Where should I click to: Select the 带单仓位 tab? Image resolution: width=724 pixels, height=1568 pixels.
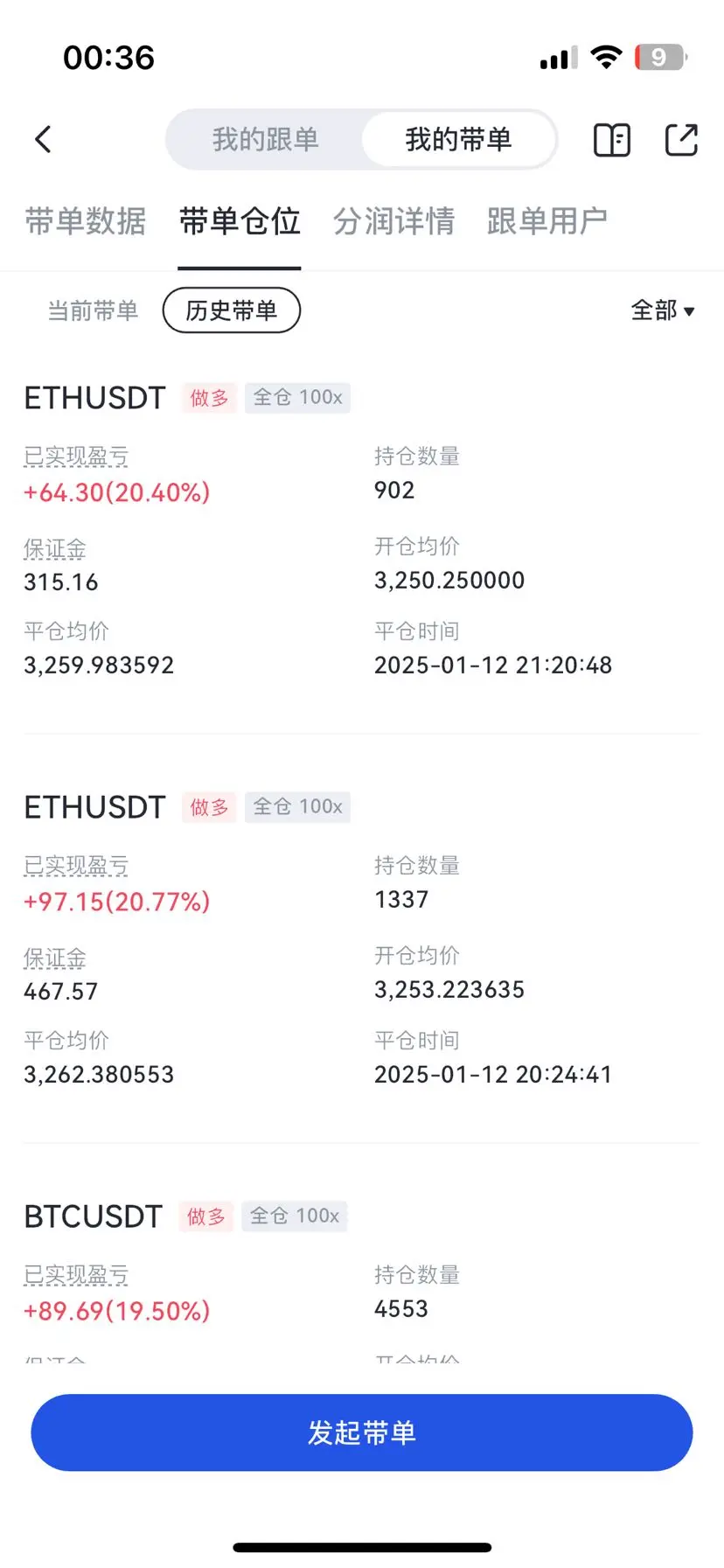(x=240, y=221)
